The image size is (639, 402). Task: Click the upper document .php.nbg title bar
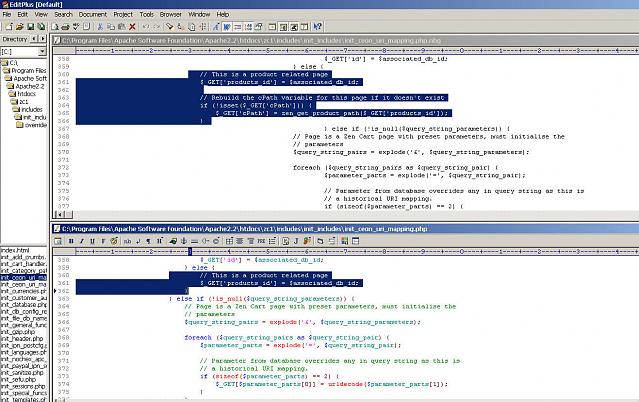point(345,40)
